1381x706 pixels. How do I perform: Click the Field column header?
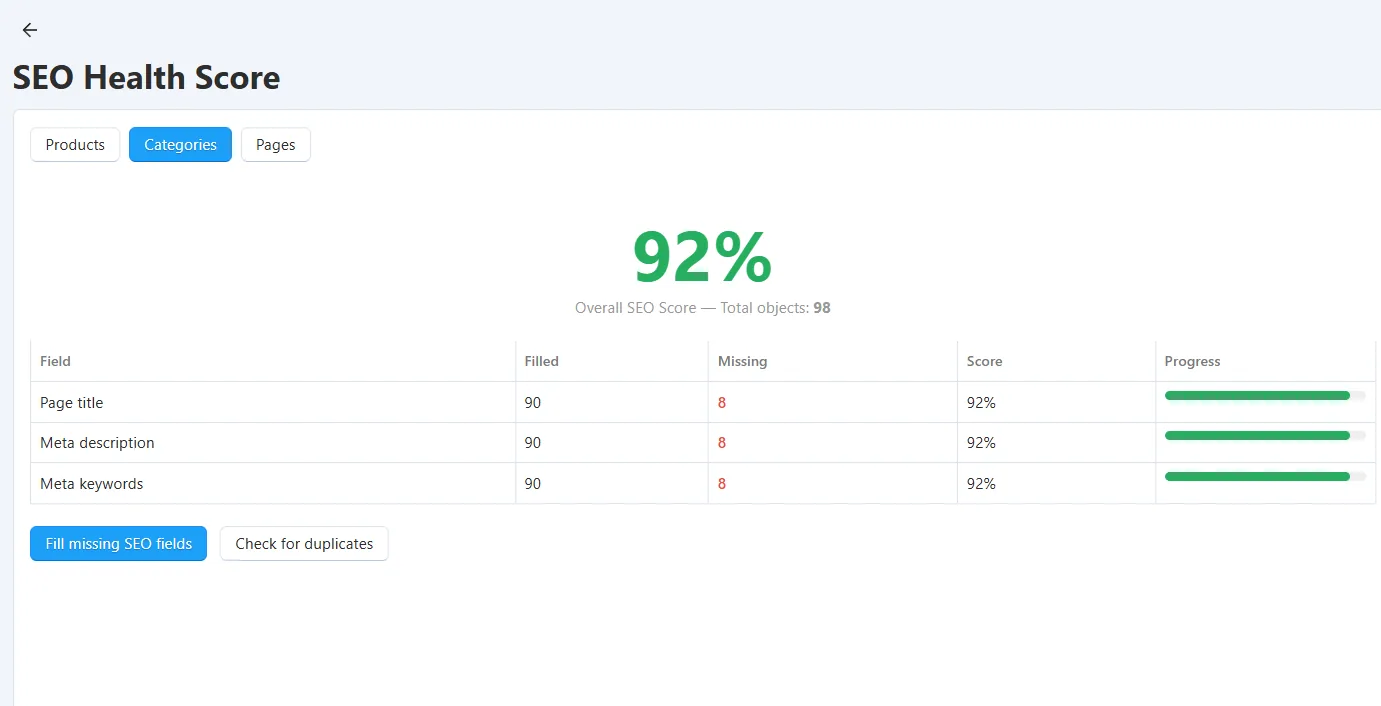click(x=55, y=361)
